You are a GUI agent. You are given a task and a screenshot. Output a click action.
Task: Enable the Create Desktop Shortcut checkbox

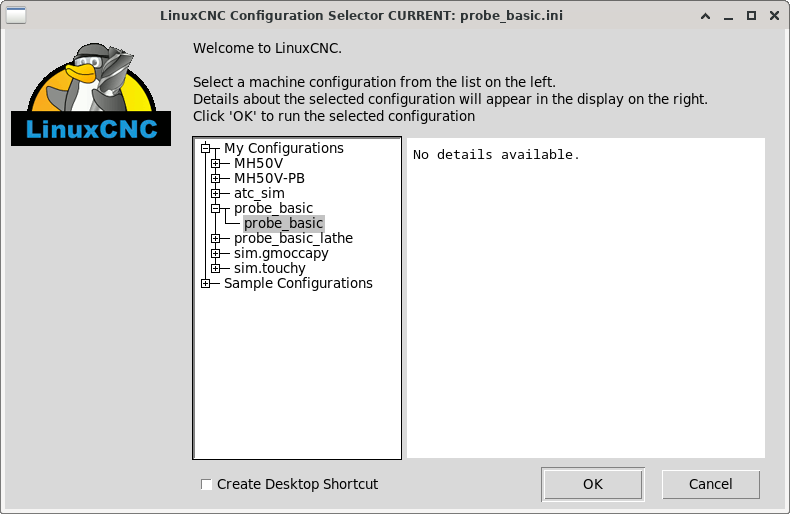tap(206, 484)
